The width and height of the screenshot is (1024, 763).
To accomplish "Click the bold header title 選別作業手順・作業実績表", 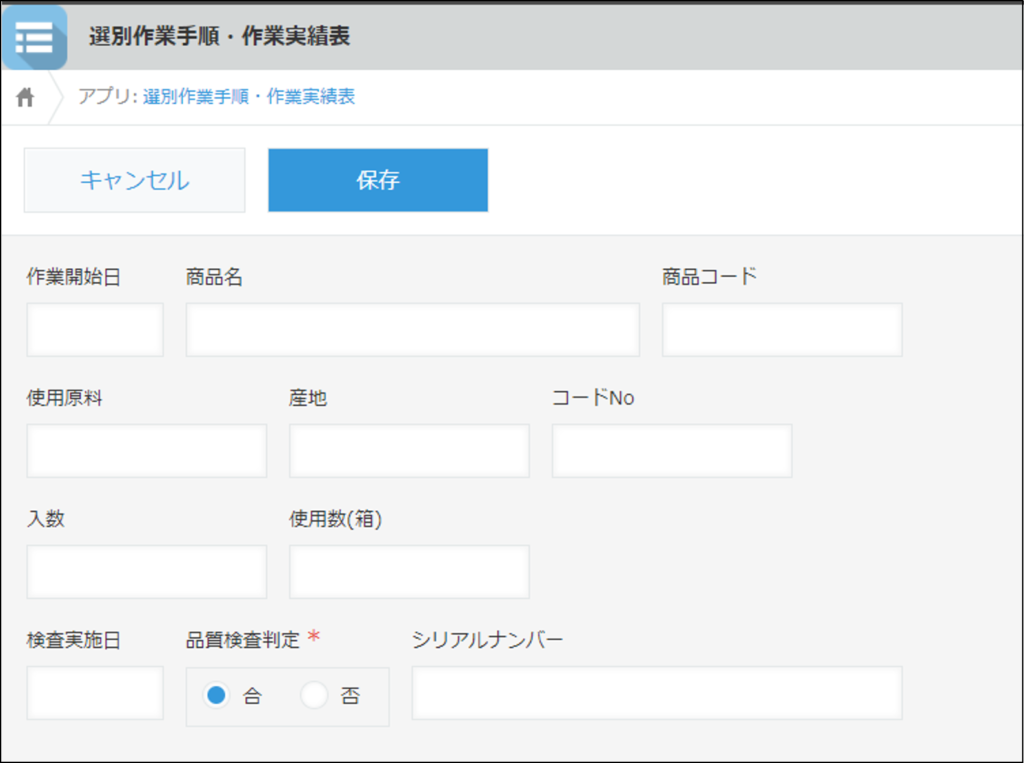I will coord(219,37).
